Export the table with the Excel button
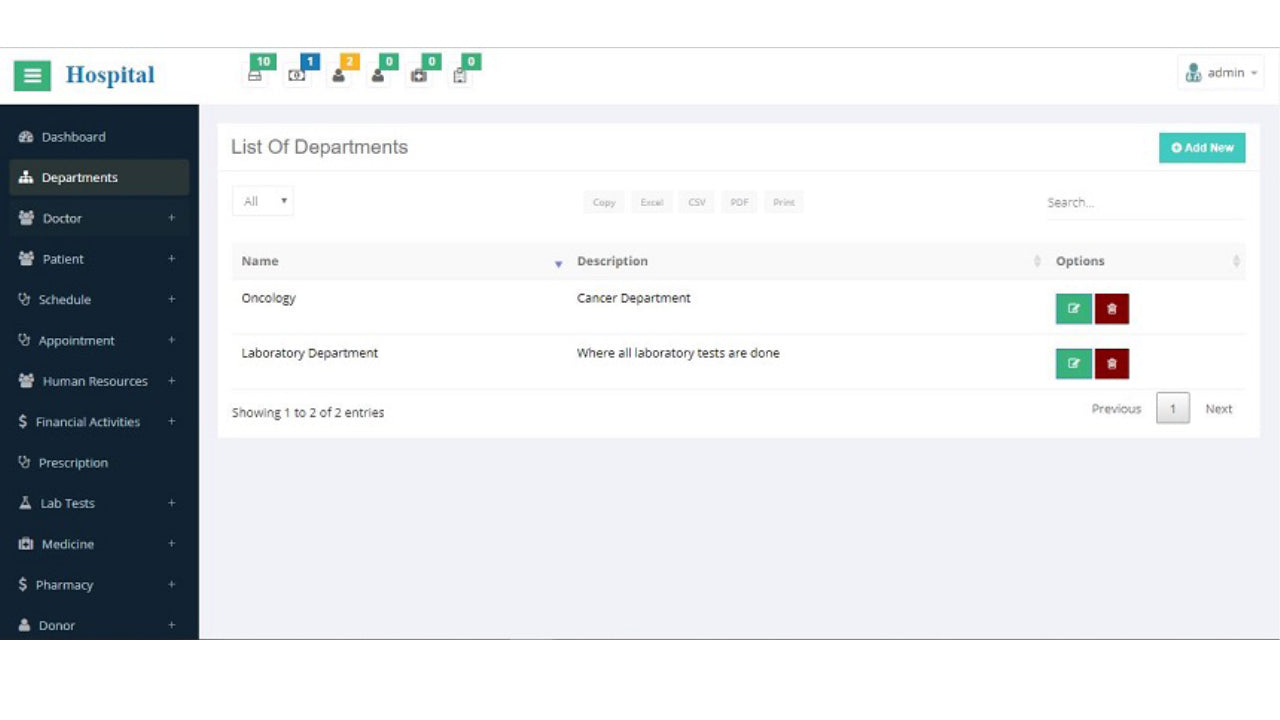Screen dimensions: 1280x720 (x=651, y=202)
